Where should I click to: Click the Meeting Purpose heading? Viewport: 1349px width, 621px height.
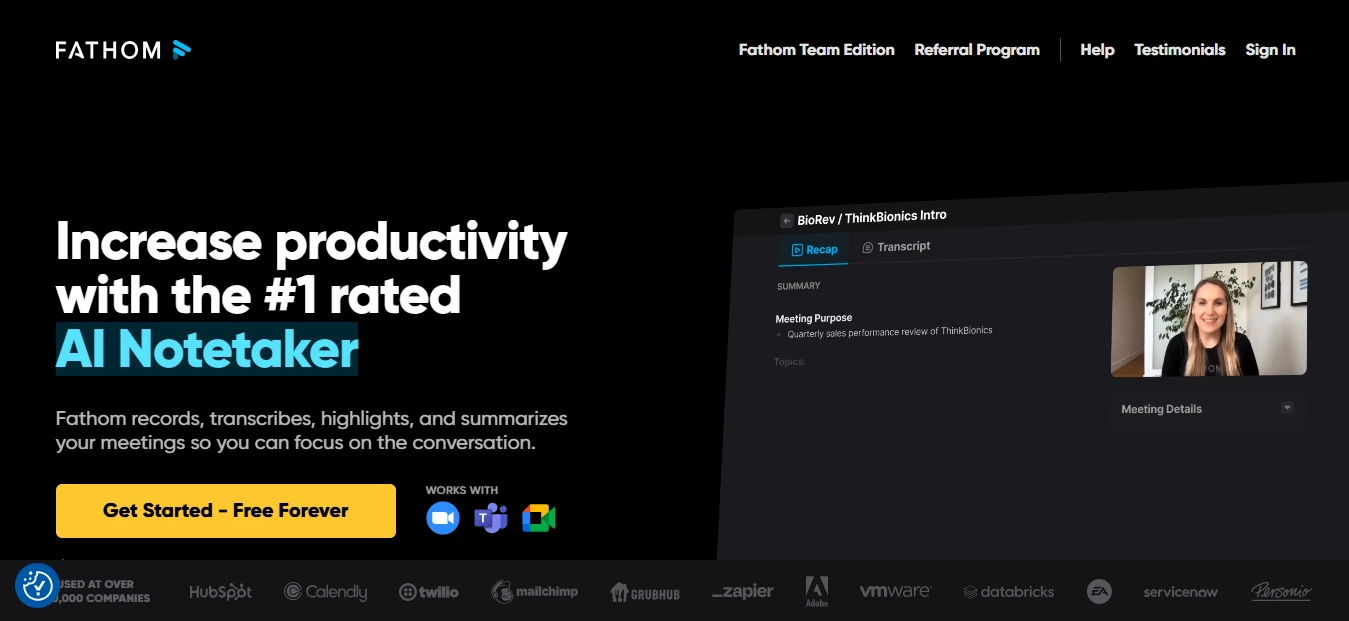pyautogui.click(x=814, y=318)
